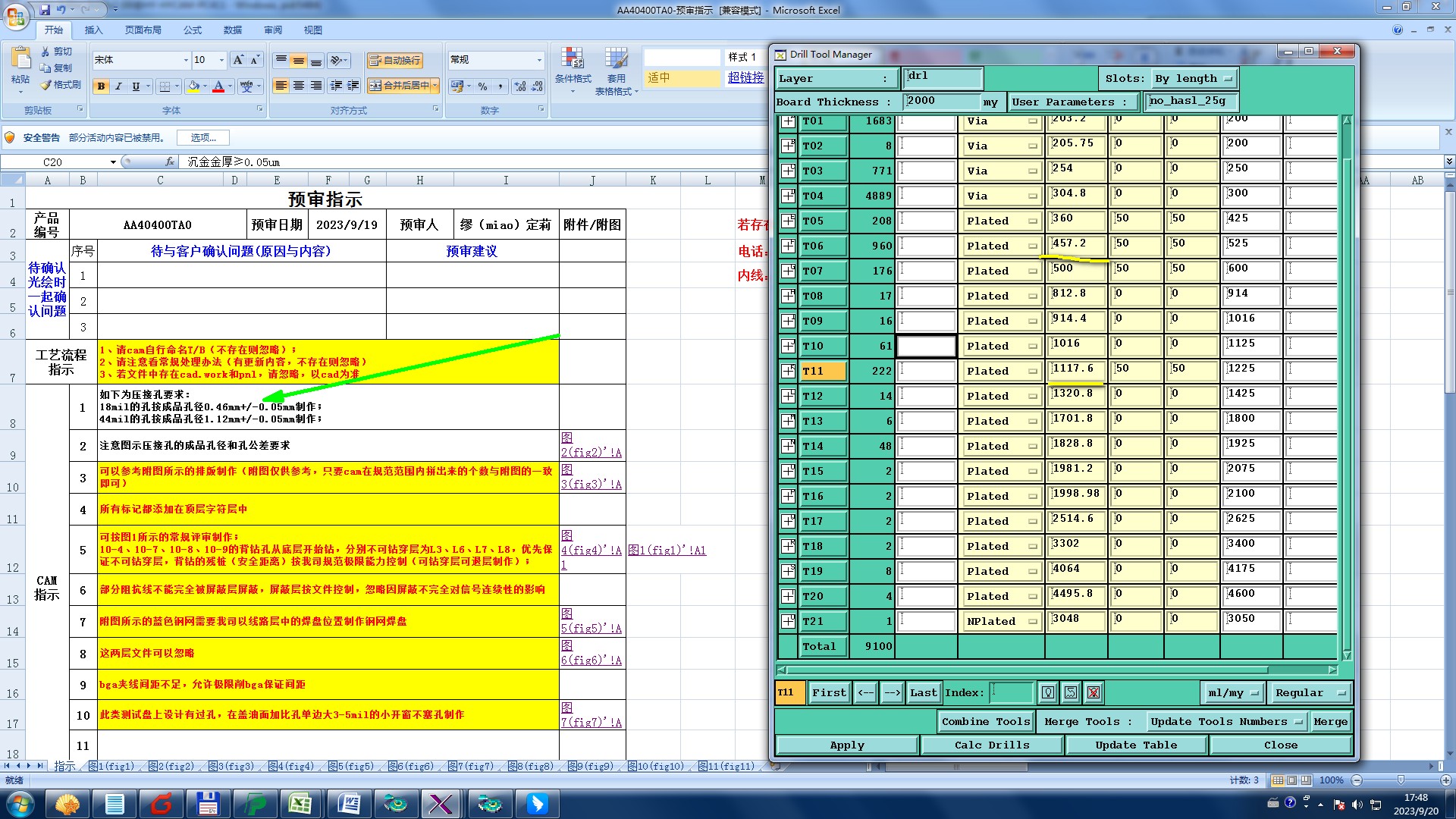Open the T05 Plated type dropdown
This screenshot has width=1456, height=819.
[1001, 221]
